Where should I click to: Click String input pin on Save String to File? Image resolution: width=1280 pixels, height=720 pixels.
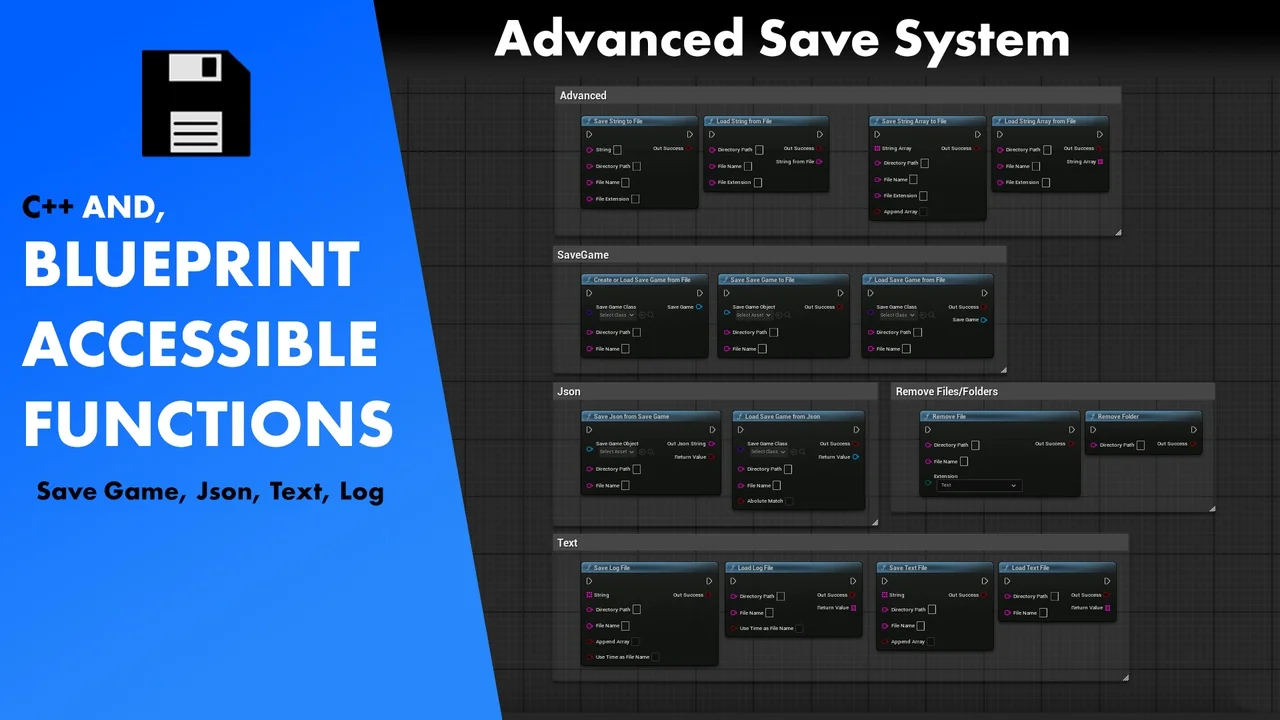(x=589, y=150)
